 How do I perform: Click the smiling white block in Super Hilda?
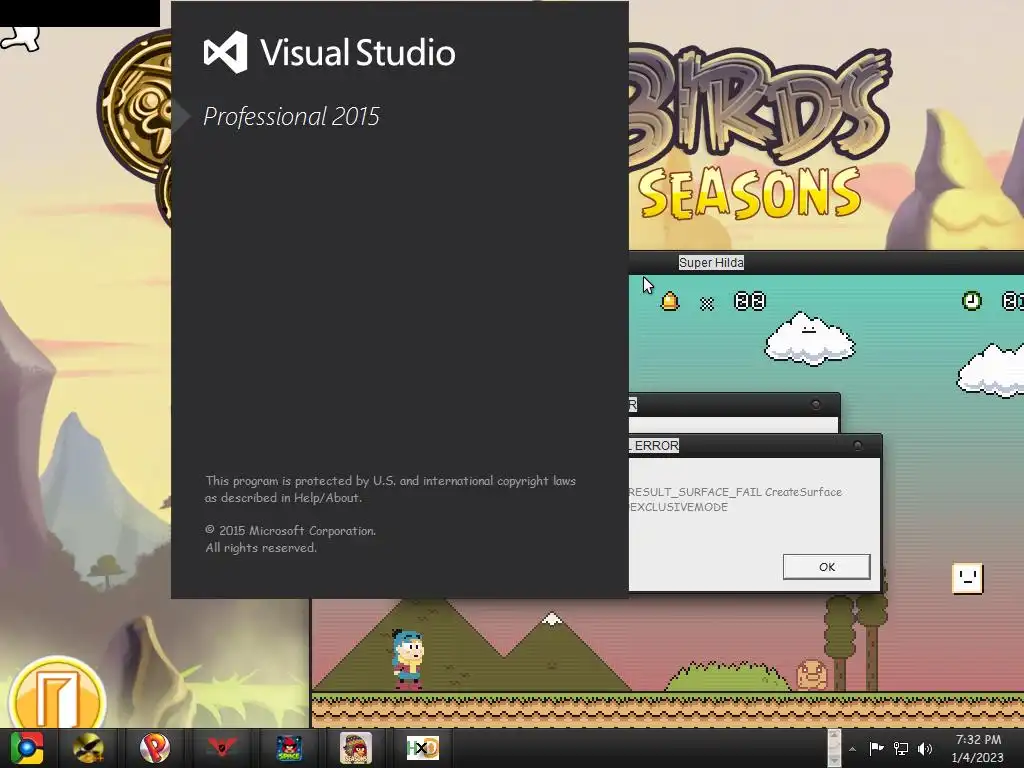point(967,578)
